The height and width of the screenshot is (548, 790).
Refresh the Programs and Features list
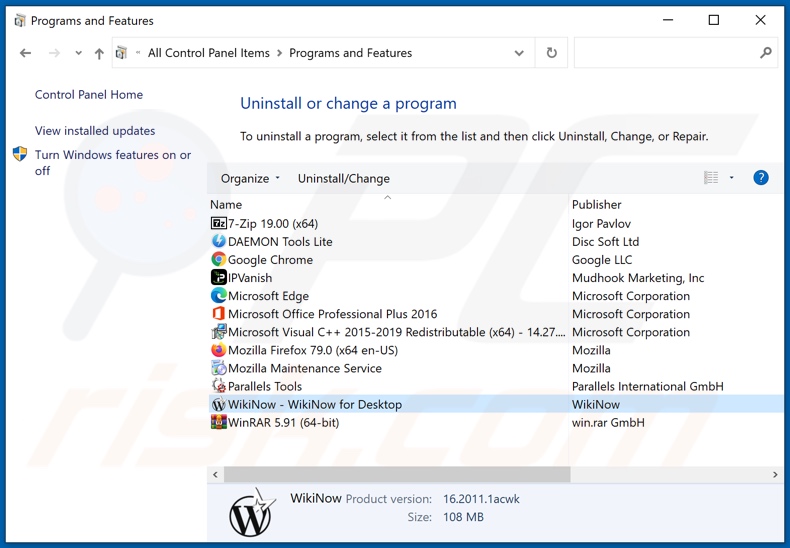coord(552,53)
